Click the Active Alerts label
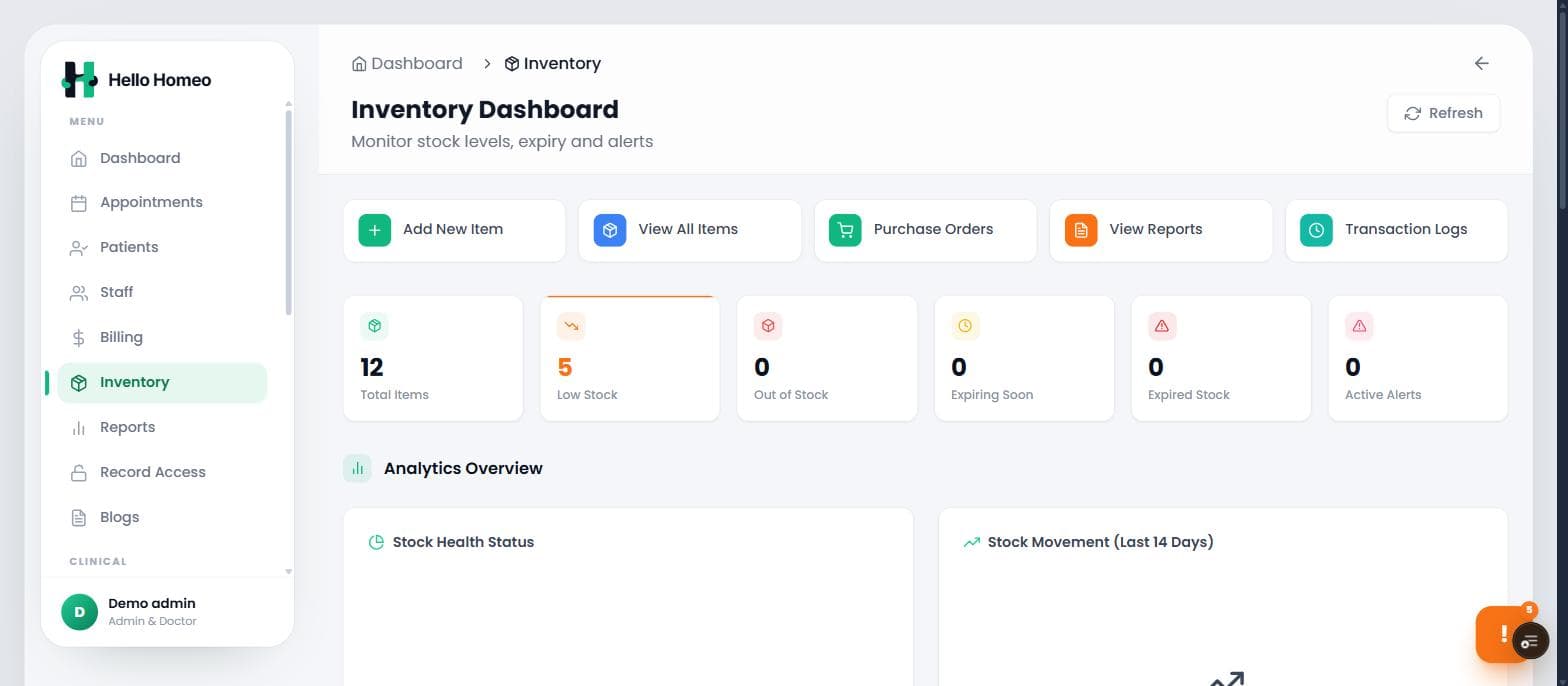This screenshot has height=686, width=1568. [x=1383, y=395]
